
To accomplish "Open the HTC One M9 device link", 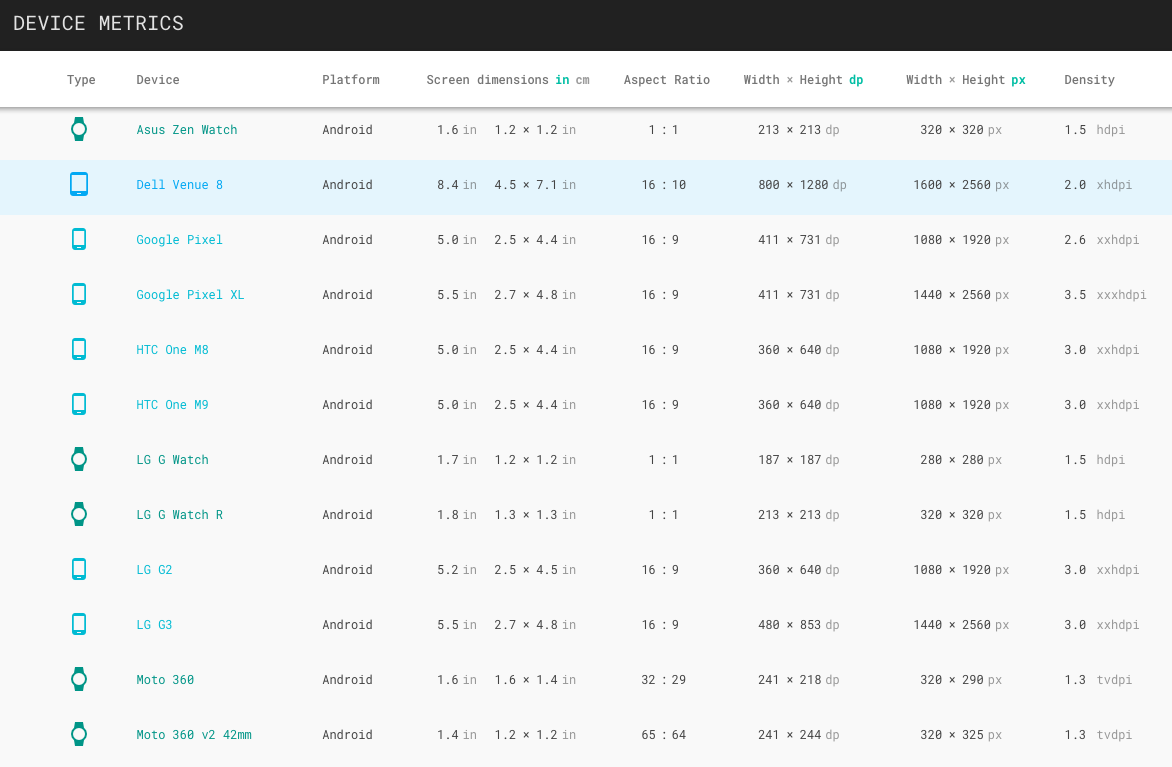I will [x=172, y=404].
